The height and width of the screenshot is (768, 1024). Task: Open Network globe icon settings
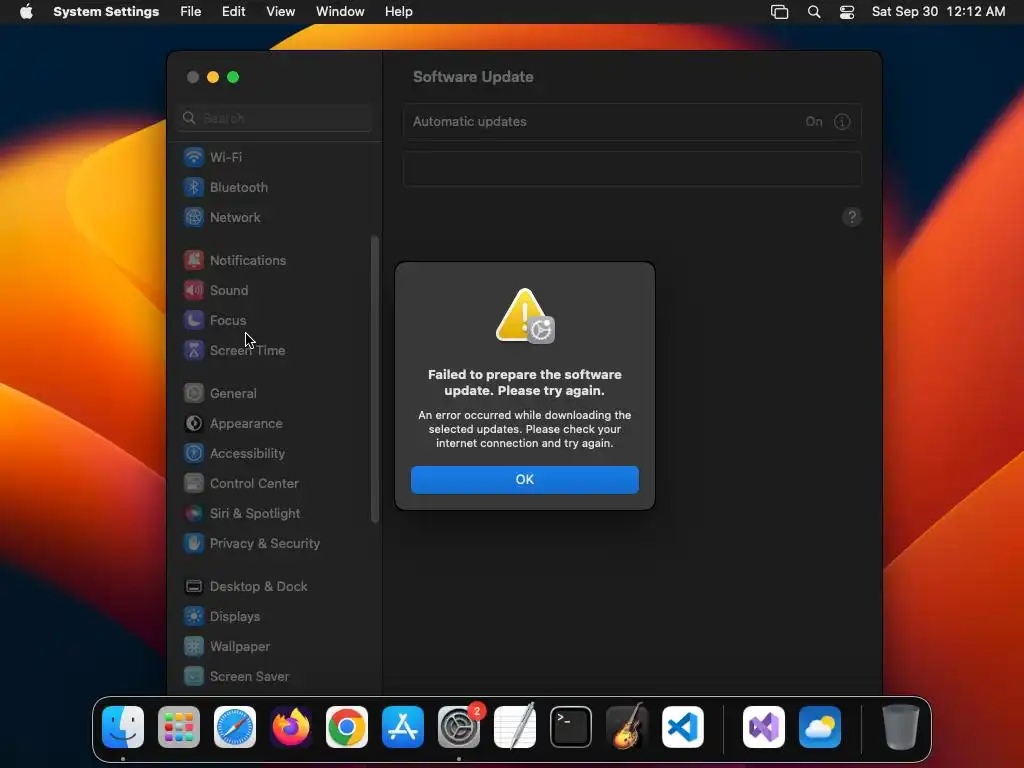193,217
